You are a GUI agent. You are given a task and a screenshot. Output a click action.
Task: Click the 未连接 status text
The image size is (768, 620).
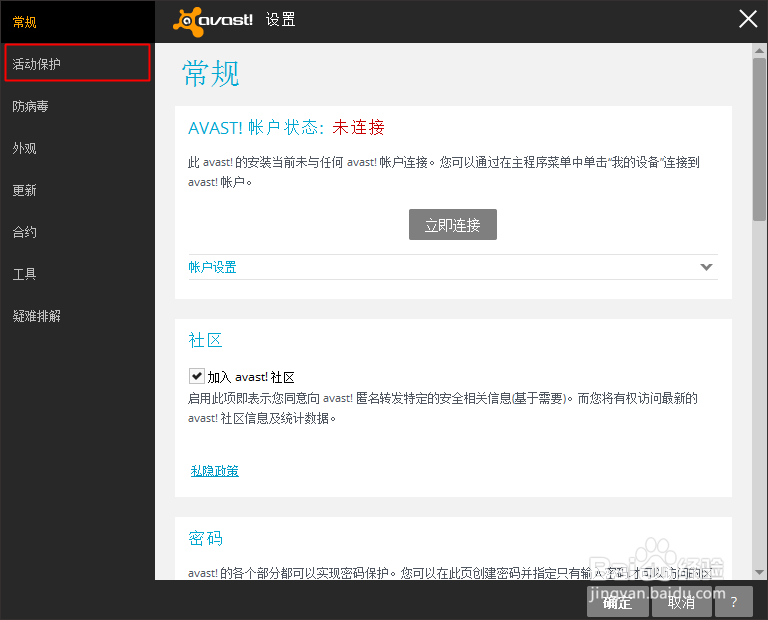(x=358, y=127)
